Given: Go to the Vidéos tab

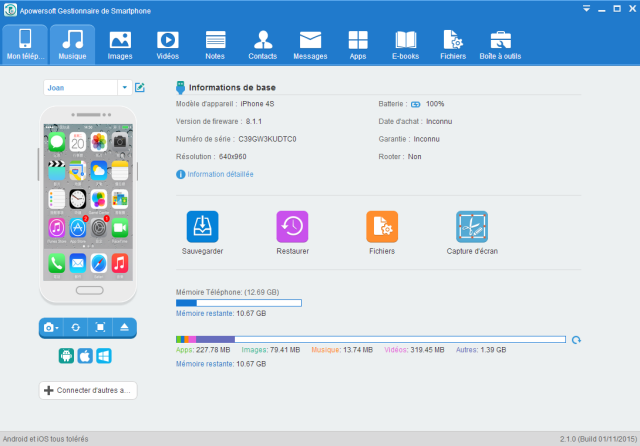Looking at the screenshot, I should pos(168,44).
